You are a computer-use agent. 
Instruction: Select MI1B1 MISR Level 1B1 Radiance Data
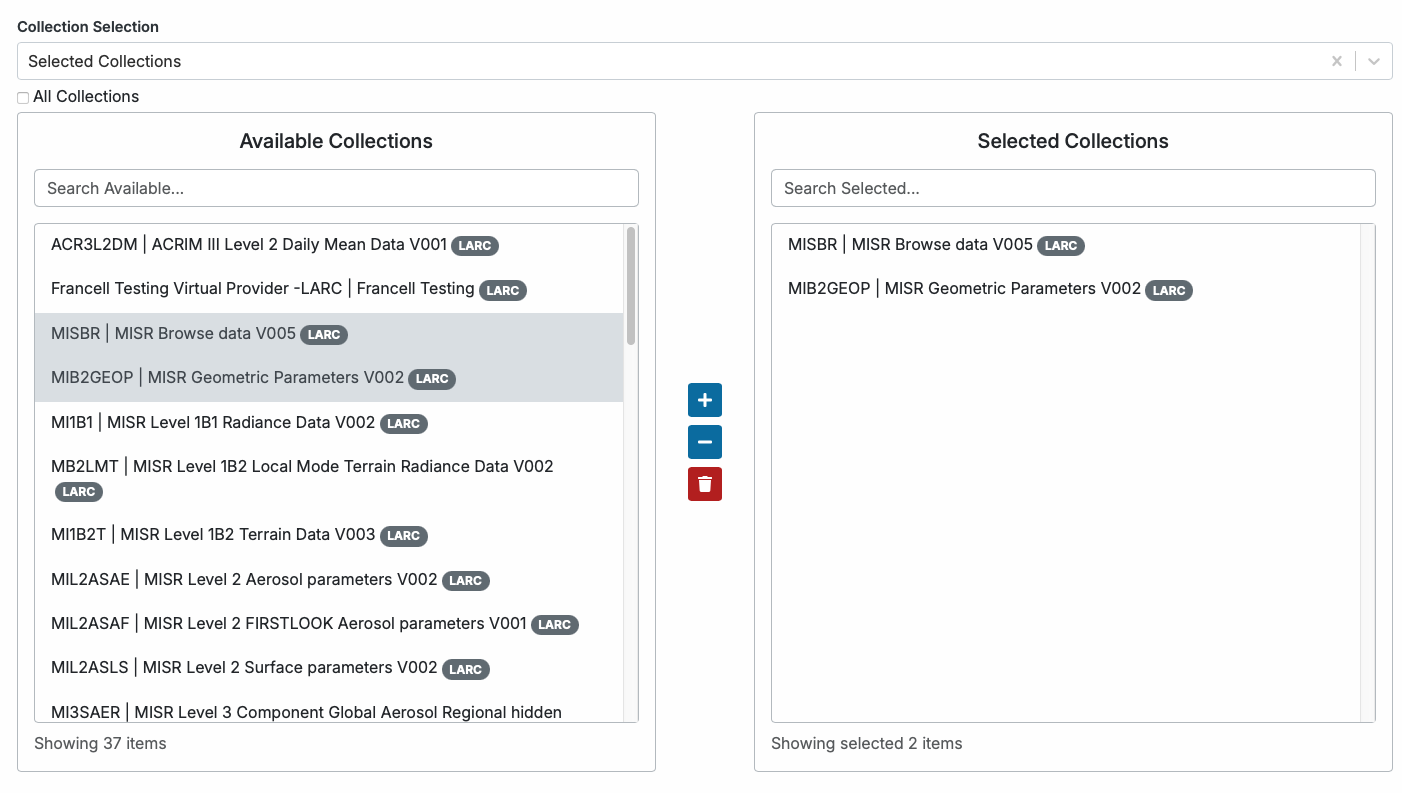click(212, 423)
